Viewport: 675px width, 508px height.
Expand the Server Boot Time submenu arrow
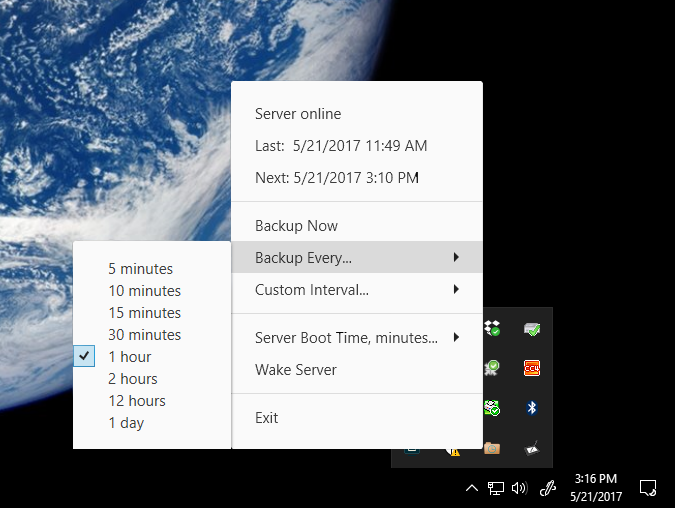[456, 337]
